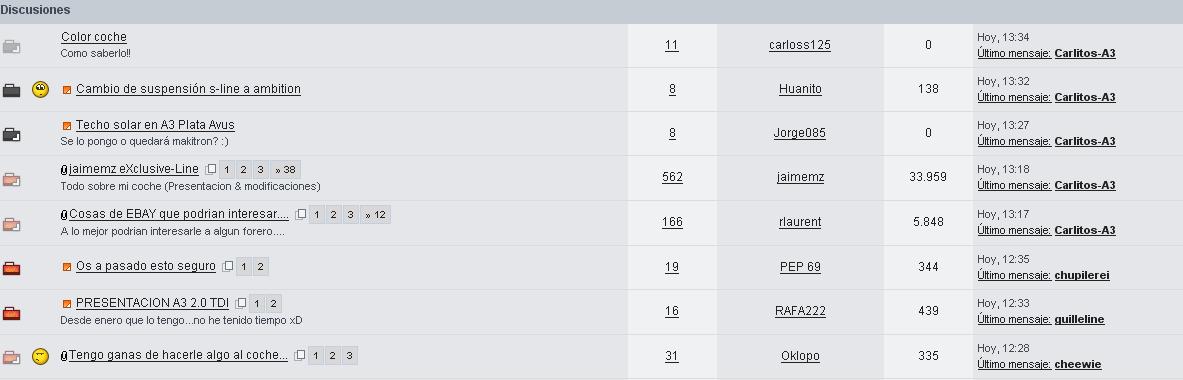
Task: Open user profile rlaurent
Action: point(800,222)
